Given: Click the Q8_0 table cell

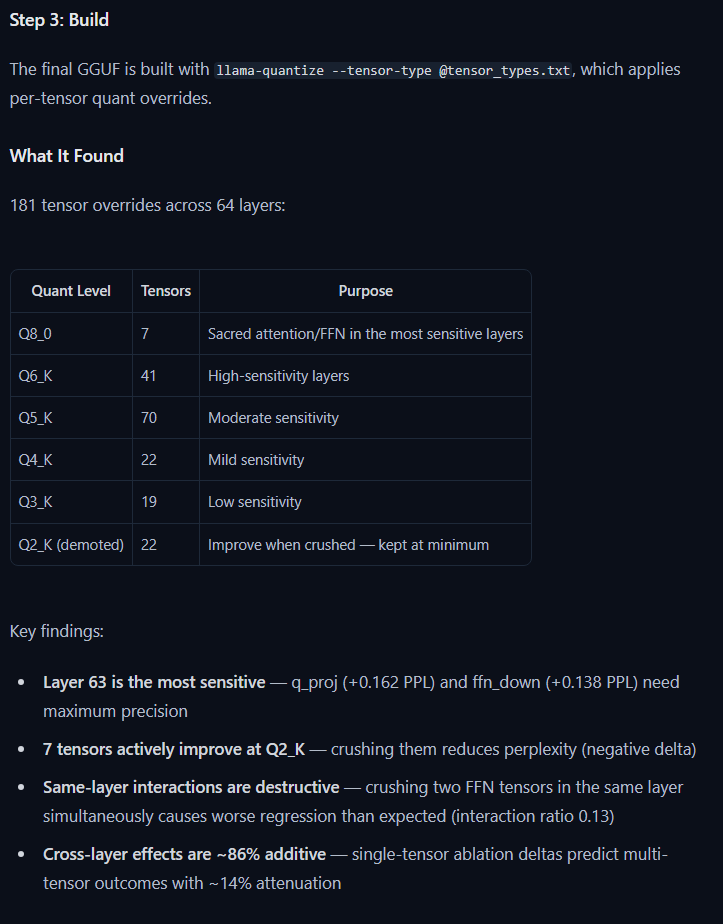Looking at the screenshot, I should pyautogui.click(x=71, y=334).
